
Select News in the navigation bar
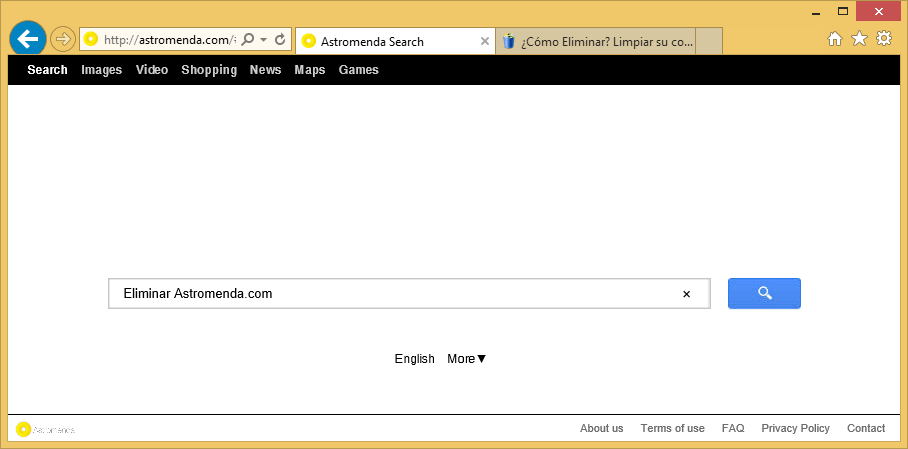coord(265,70)
